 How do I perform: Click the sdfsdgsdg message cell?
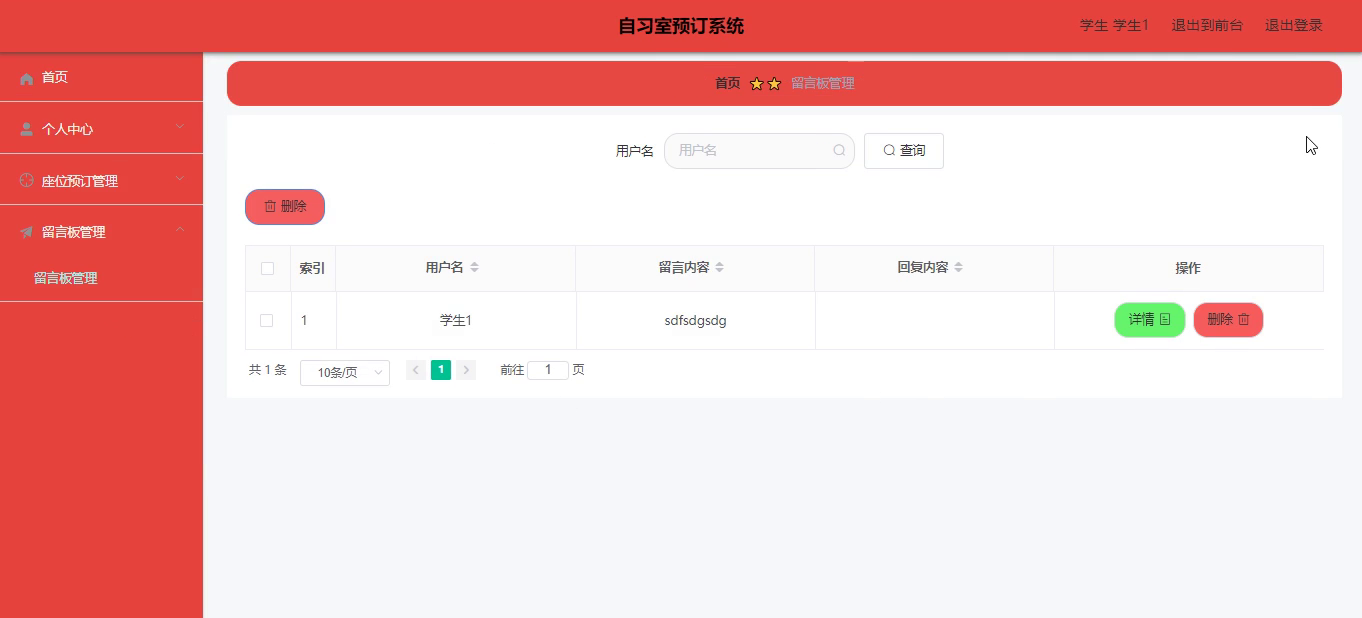696,321
